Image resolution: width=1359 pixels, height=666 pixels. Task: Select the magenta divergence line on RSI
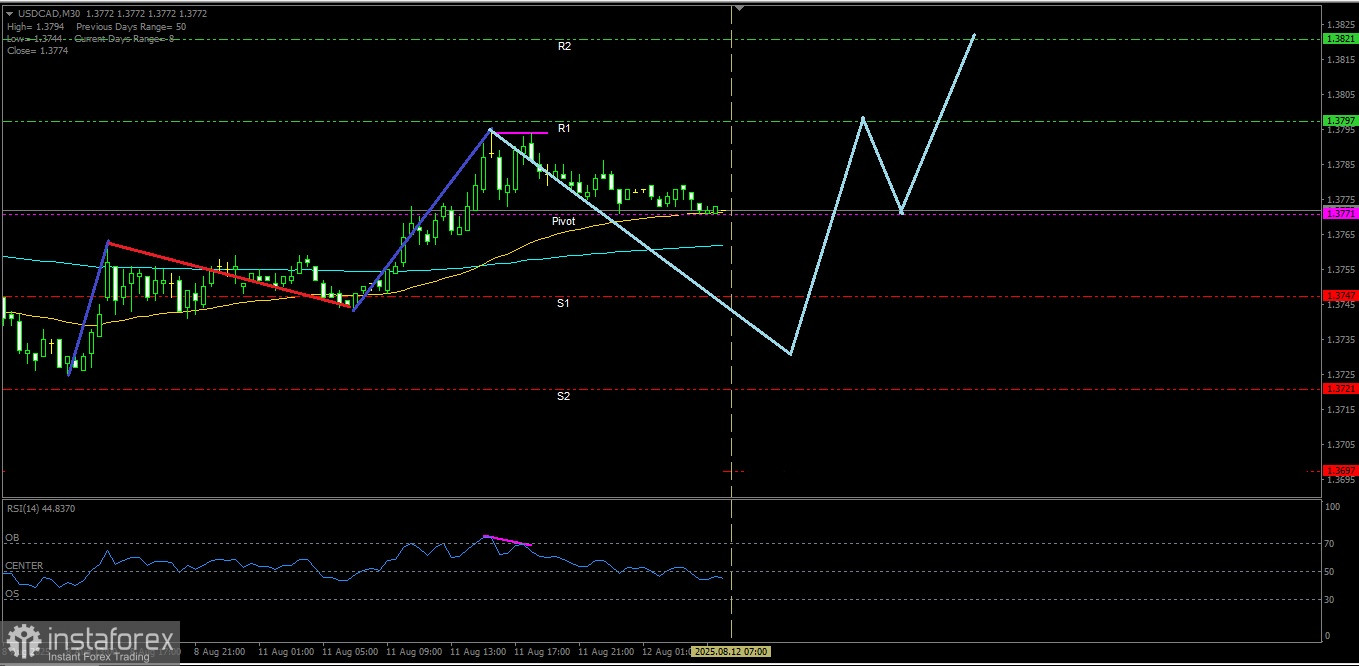[508, 541]
